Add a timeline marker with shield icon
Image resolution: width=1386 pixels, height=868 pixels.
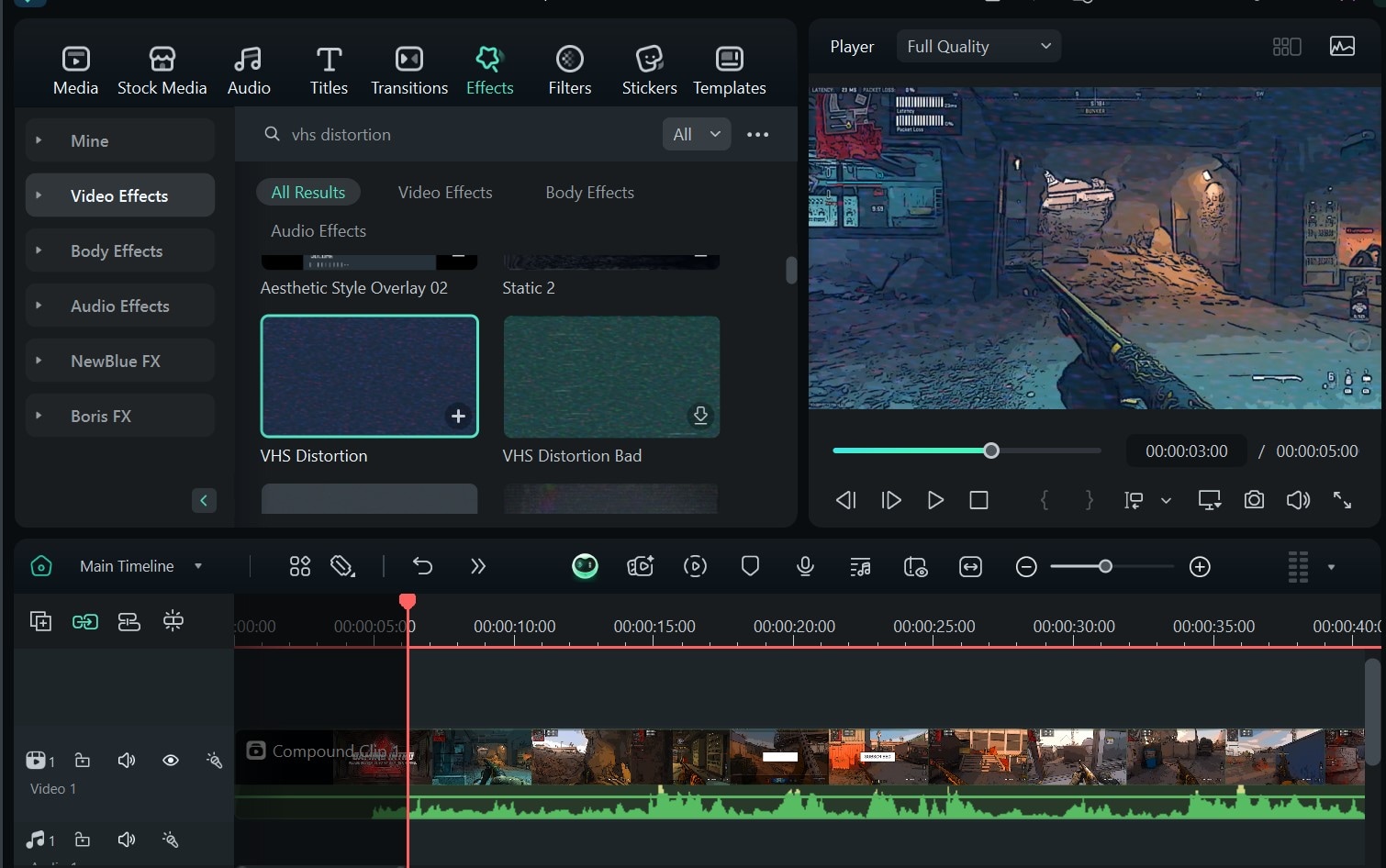tap(750, 566)
